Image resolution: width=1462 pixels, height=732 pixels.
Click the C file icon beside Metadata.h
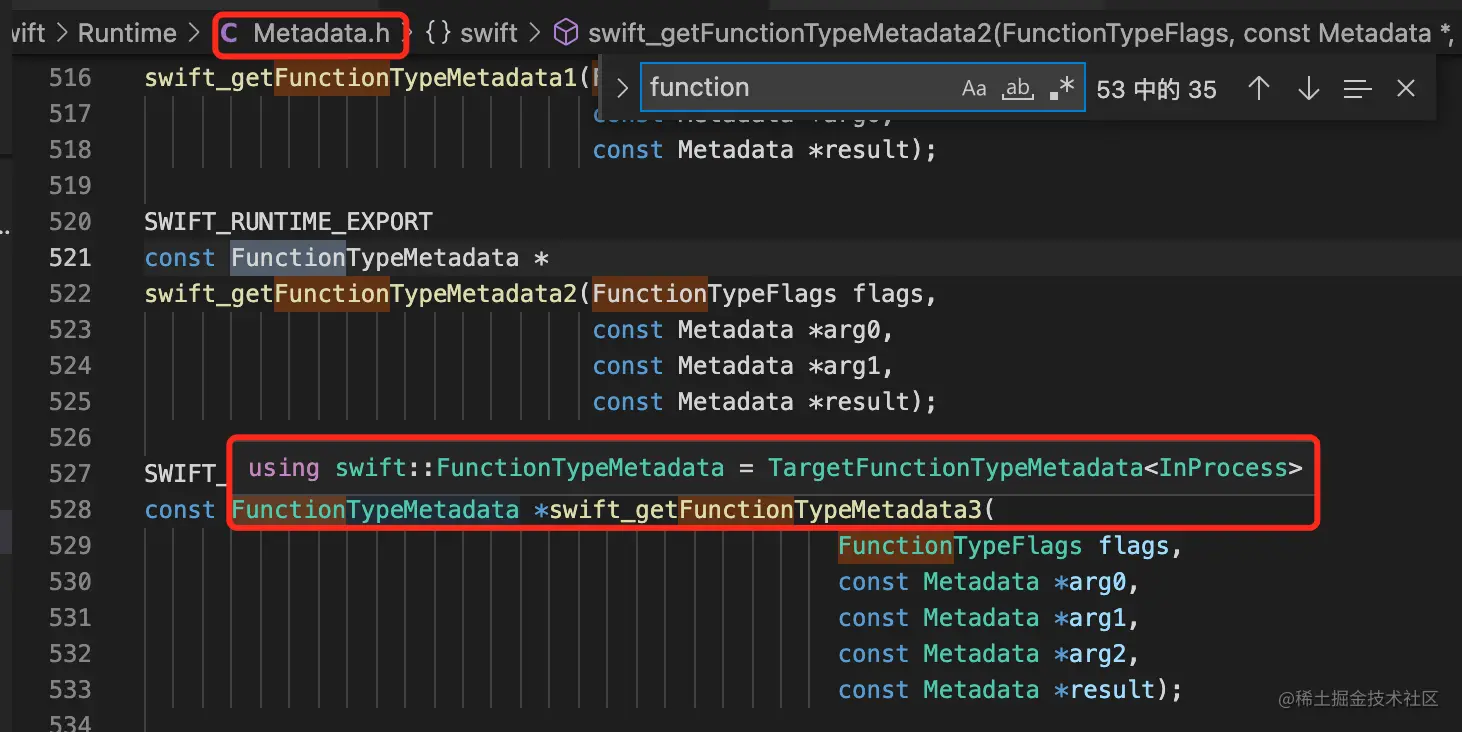point(230,34)
